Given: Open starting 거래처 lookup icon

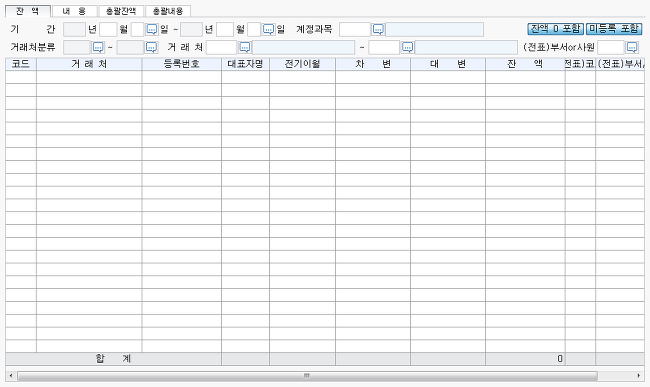Looking at the screenshot, I should pyautogui.click(x=245, y=48).
